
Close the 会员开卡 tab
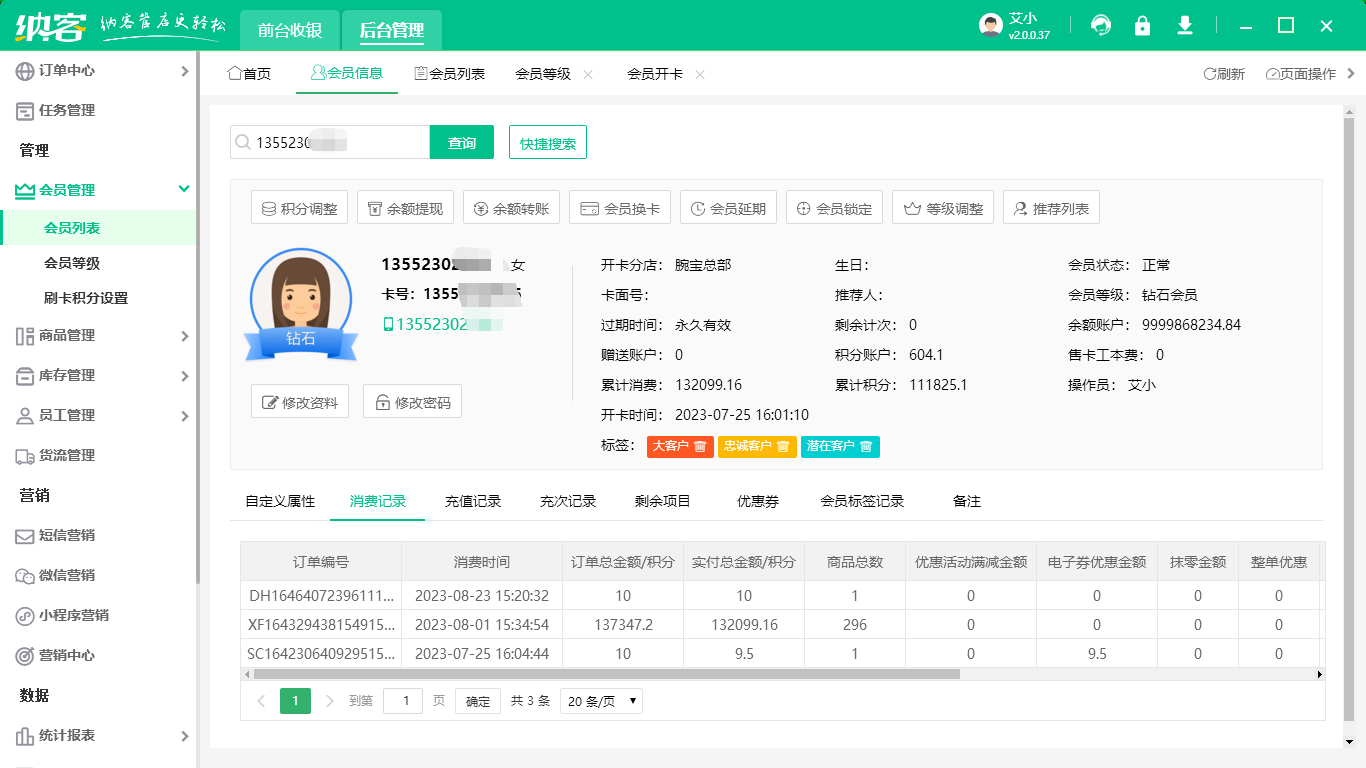point(700,75)
